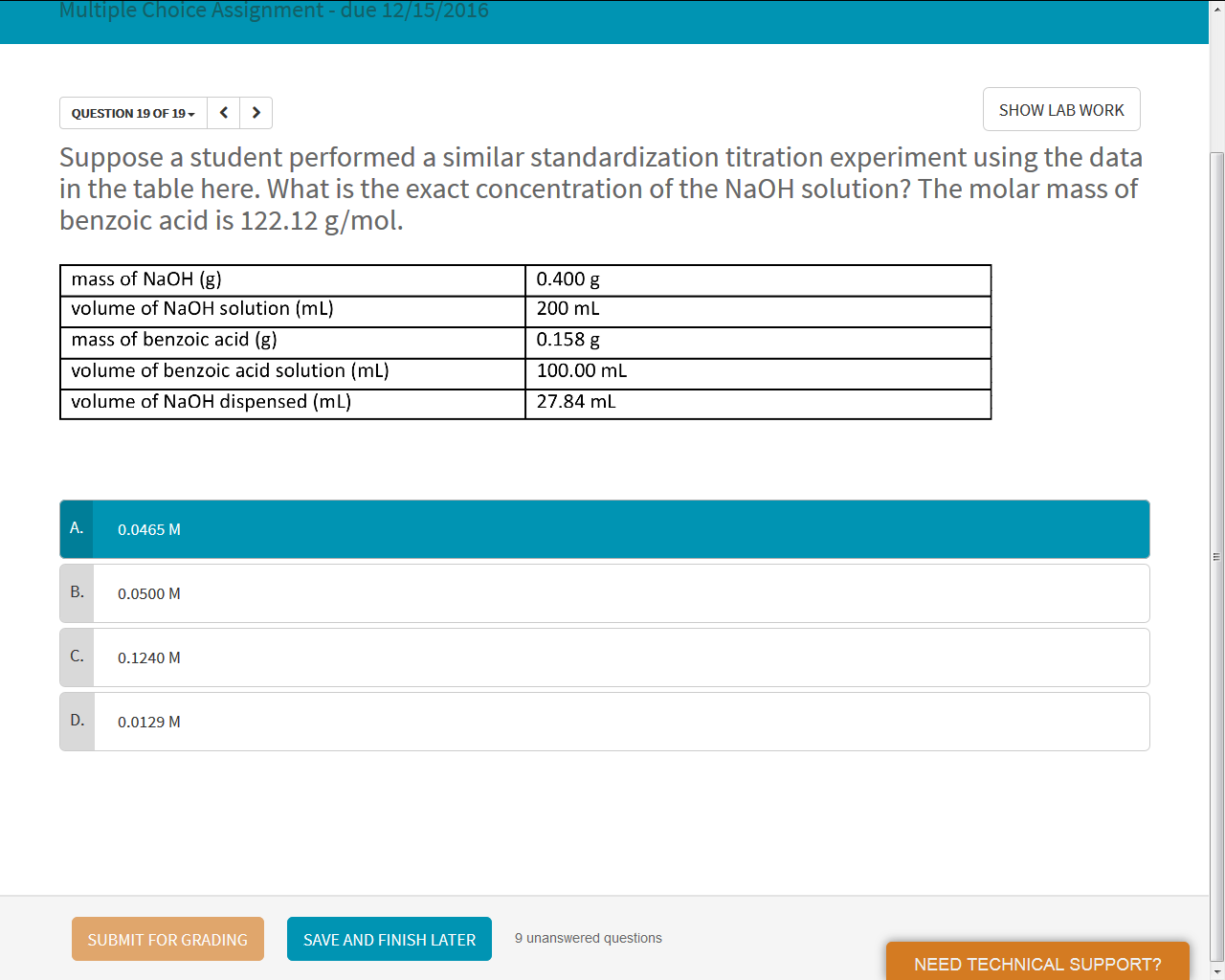Click SHOW LAB WORK
The height and width of the screenshot is (980, 1225).
click(x=1060, y=109)
